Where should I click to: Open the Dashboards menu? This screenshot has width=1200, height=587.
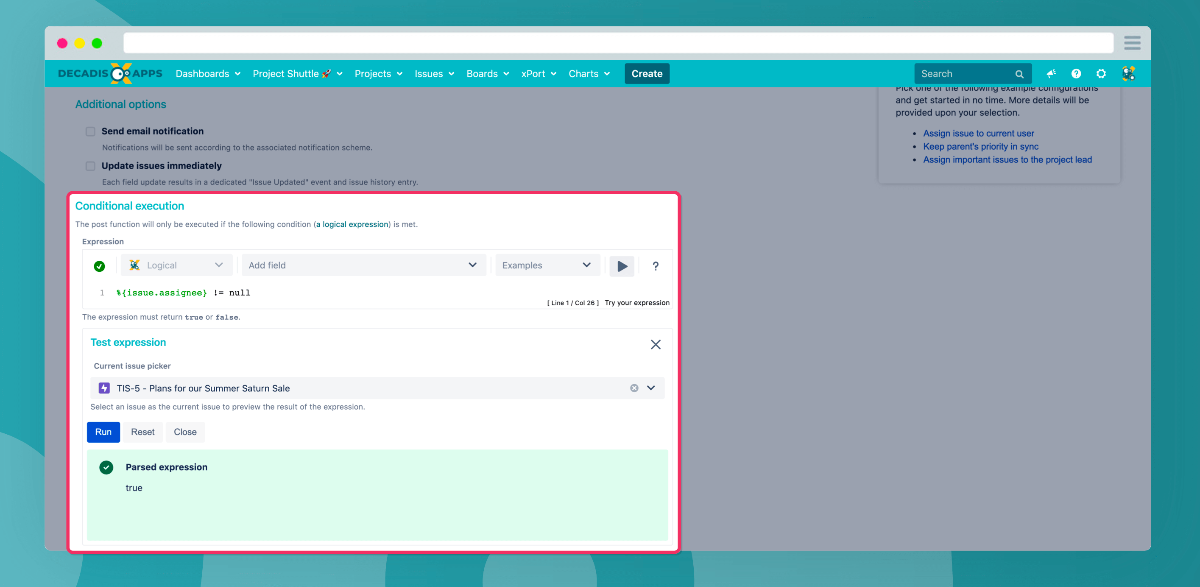point(208,74)
